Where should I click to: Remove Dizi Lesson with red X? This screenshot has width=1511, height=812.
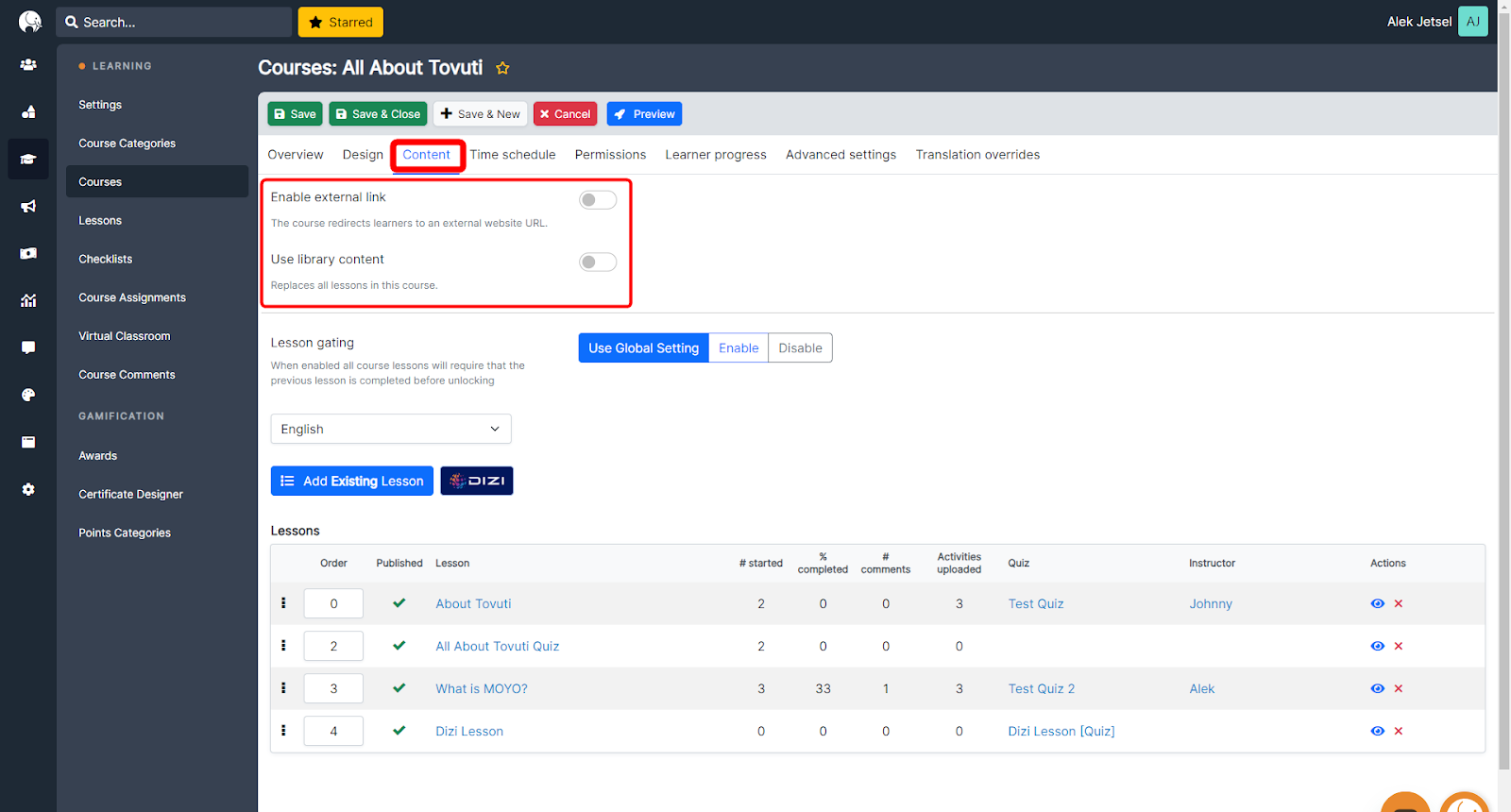click(x=1399, y=731)
